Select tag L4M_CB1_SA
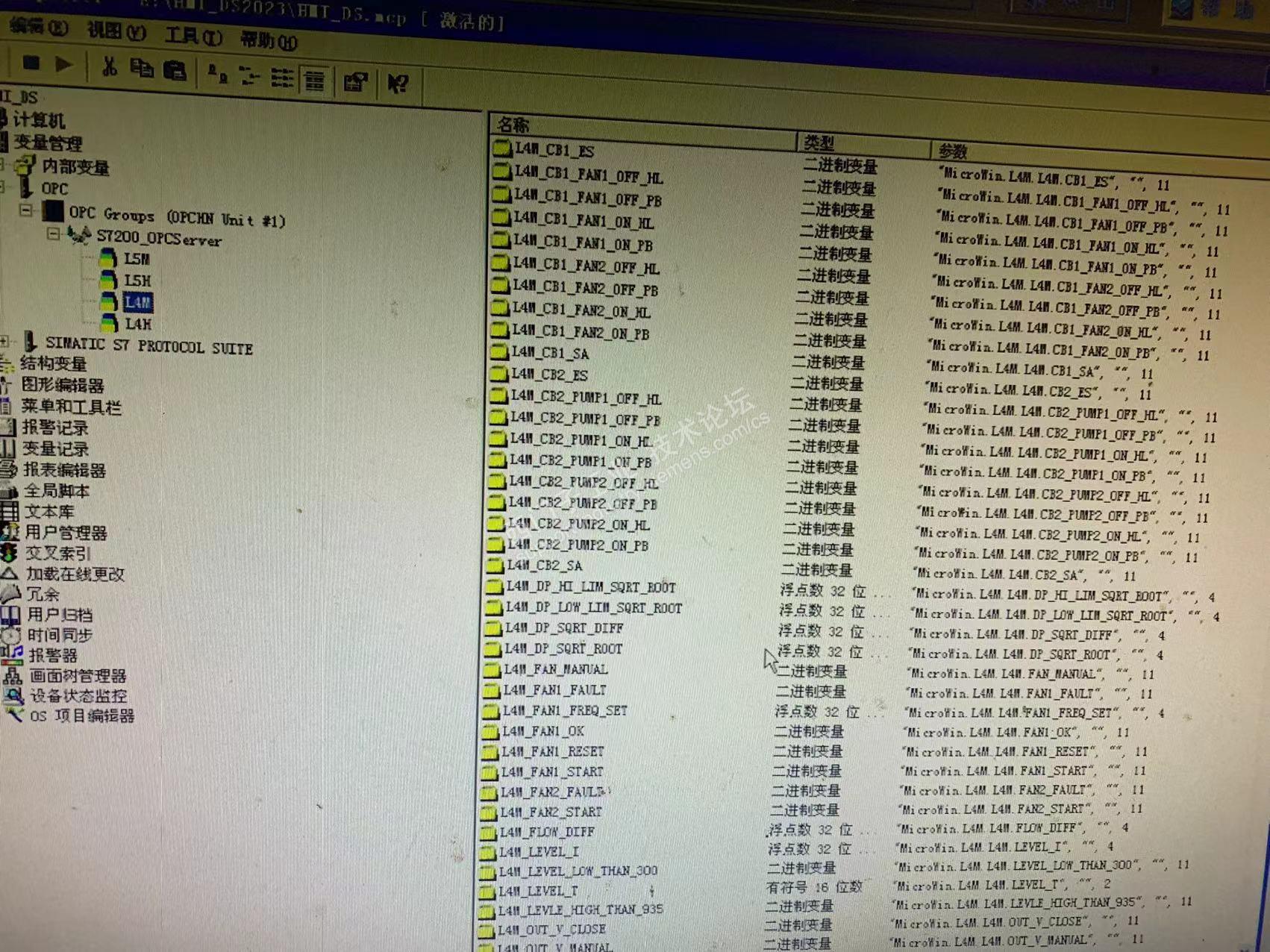1270x952 pixels. pyautogui.click(x=550, y=353)
